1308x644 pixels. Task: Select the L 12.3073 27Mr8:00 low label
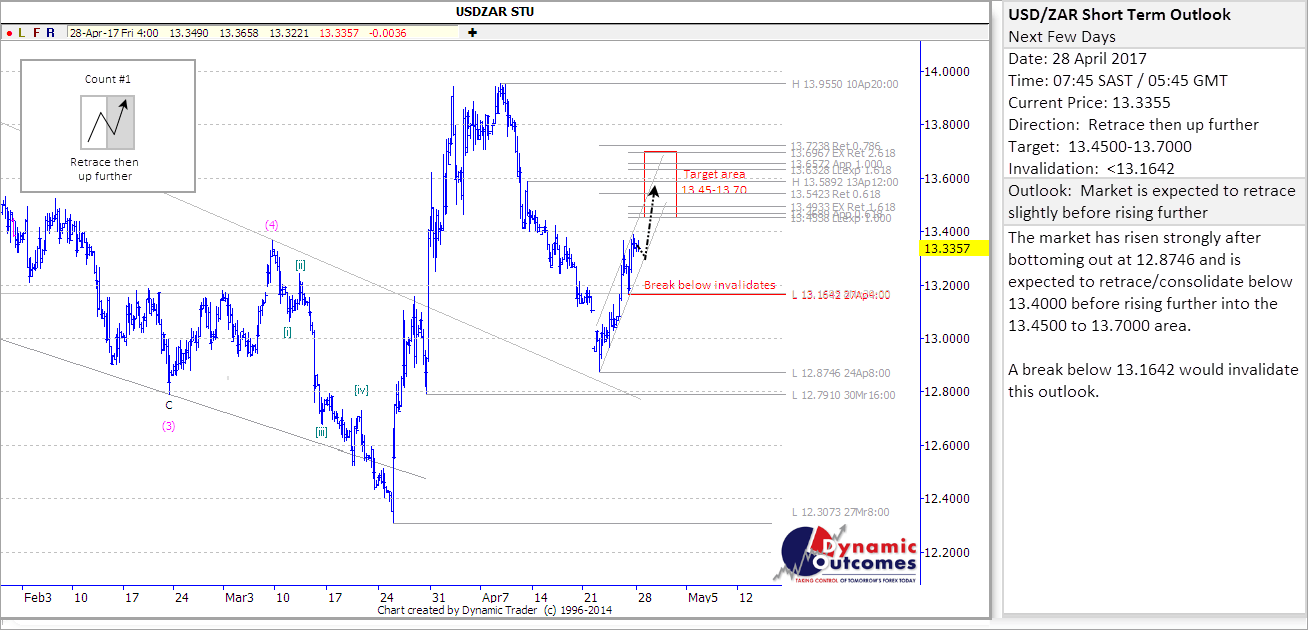[840, 512]
